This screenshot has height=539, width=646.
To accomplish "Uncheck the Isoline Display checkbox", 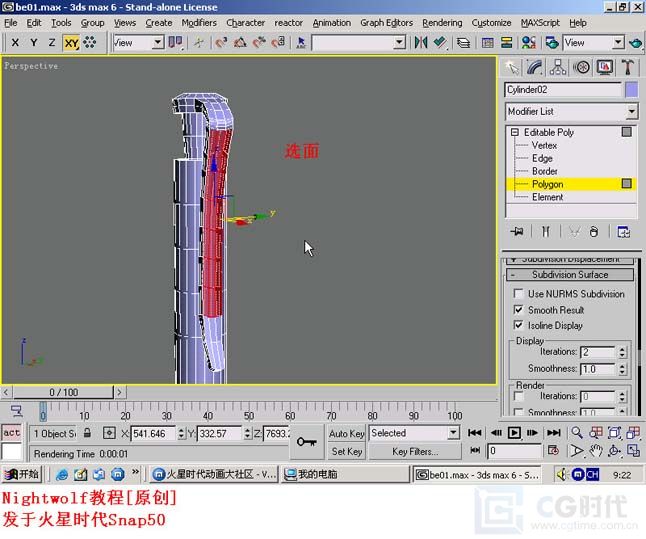I will [x=519, y=326].
